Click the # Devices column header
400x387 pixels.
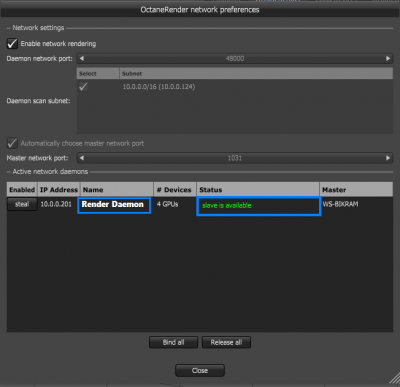click(x=175, y=190)
